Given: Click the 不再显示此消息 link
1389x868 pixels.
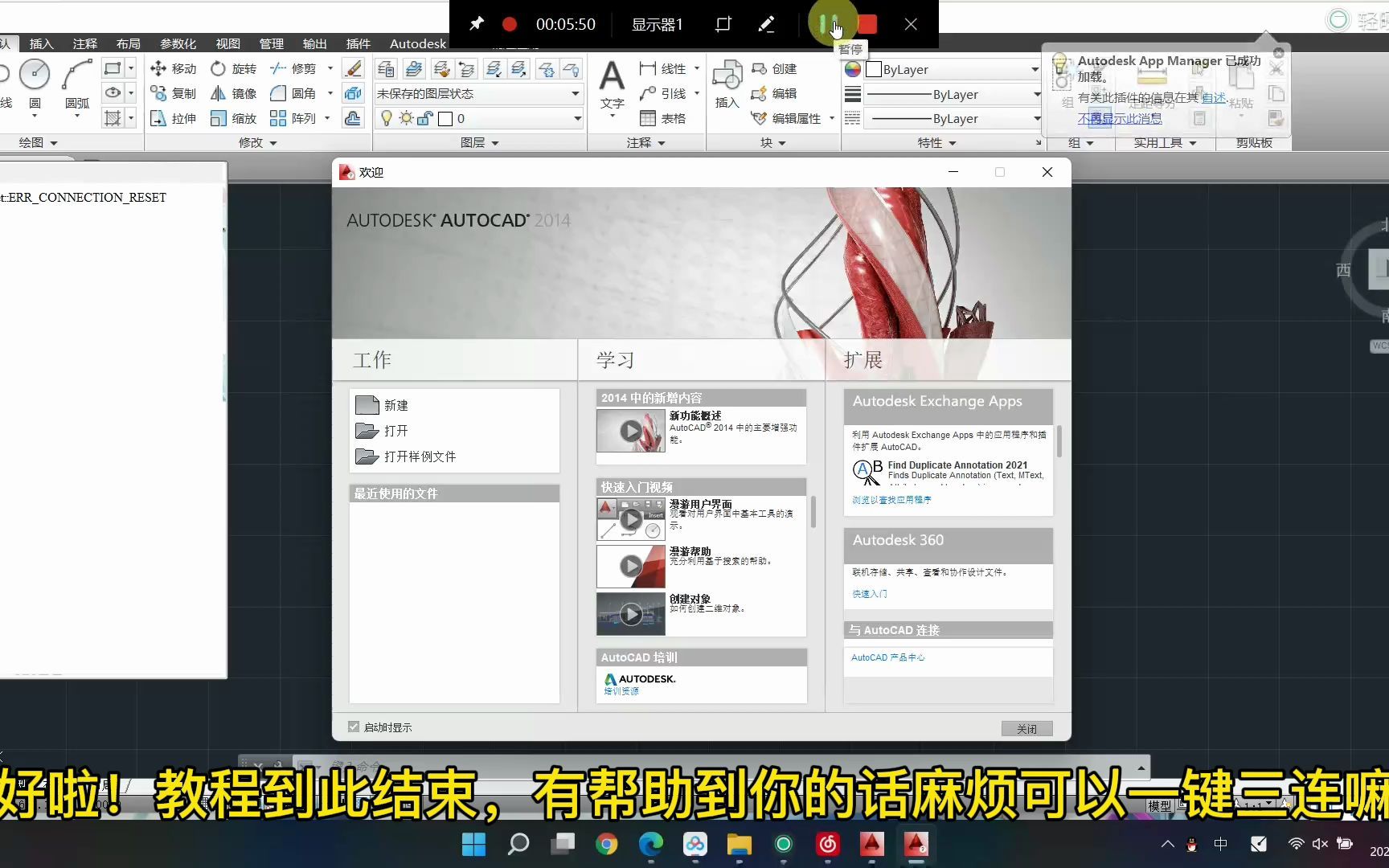Looking at the screenshot, I should pyautogui.click(x=1119, y=117).
